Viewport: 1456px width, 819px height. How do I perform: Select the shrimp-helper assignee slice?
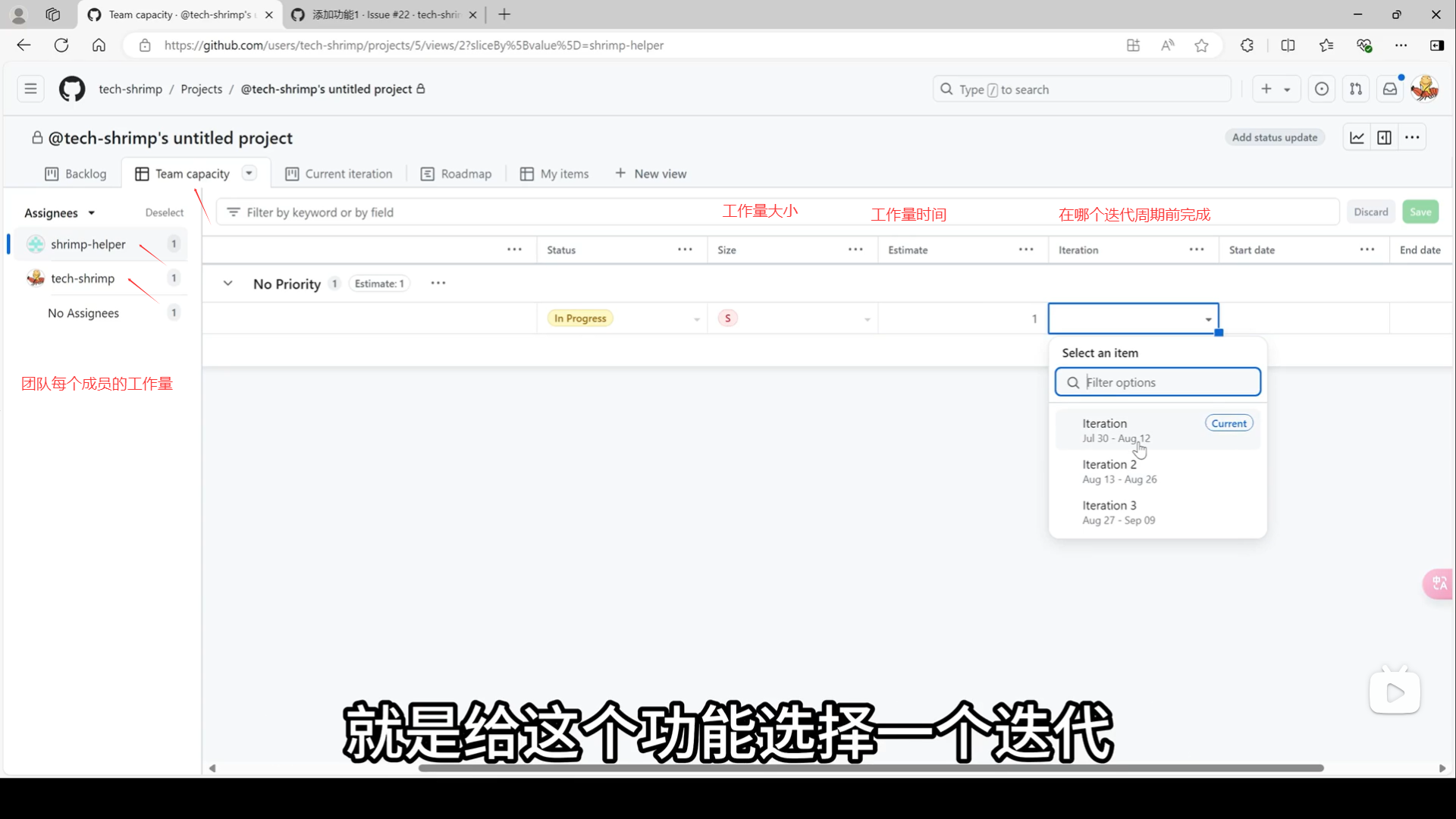coord(88,244)
